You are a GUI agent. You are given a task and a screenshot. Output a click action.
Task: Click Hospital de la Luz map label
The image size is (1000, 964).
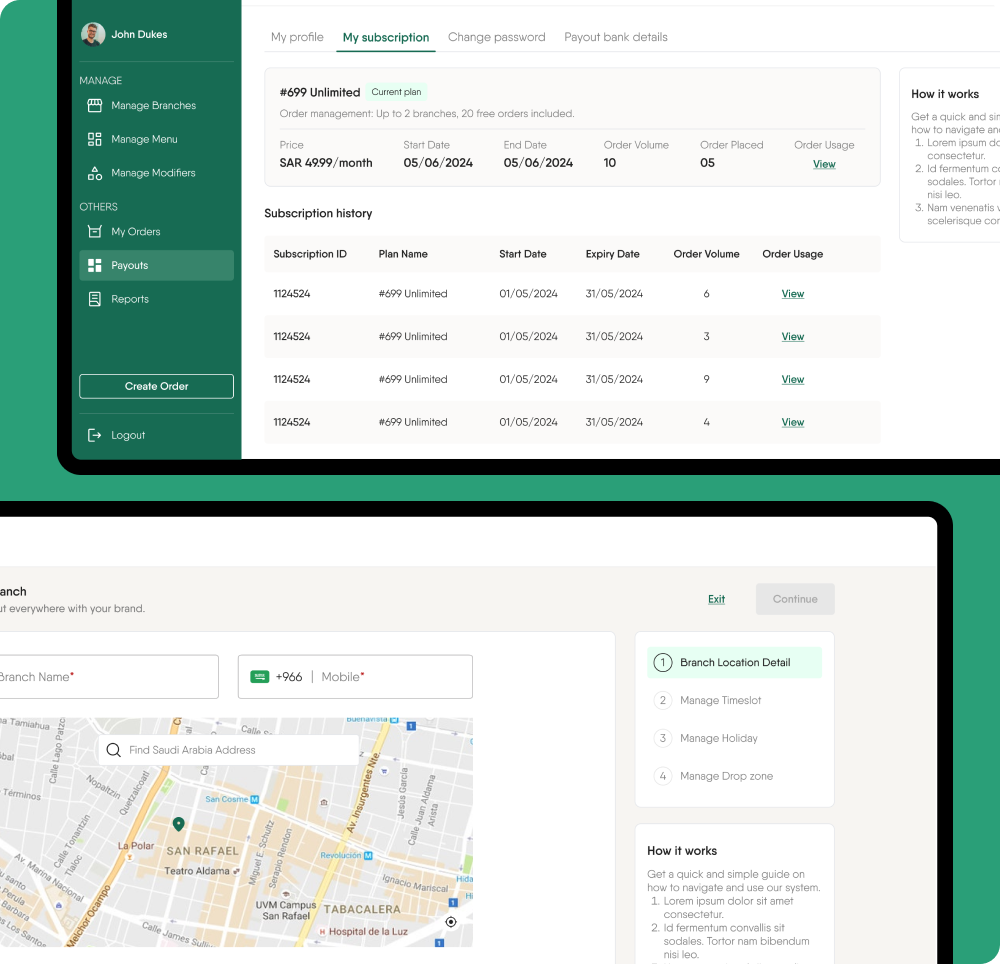368,931
